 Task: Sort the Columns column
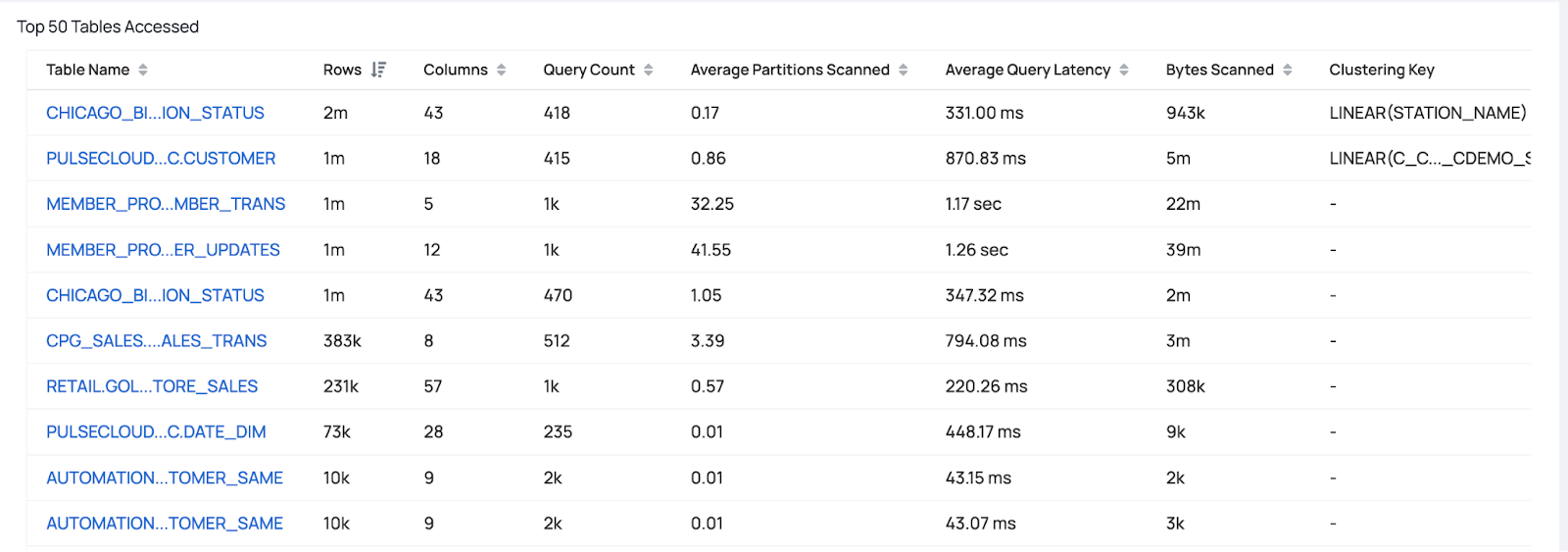point(502,70)
